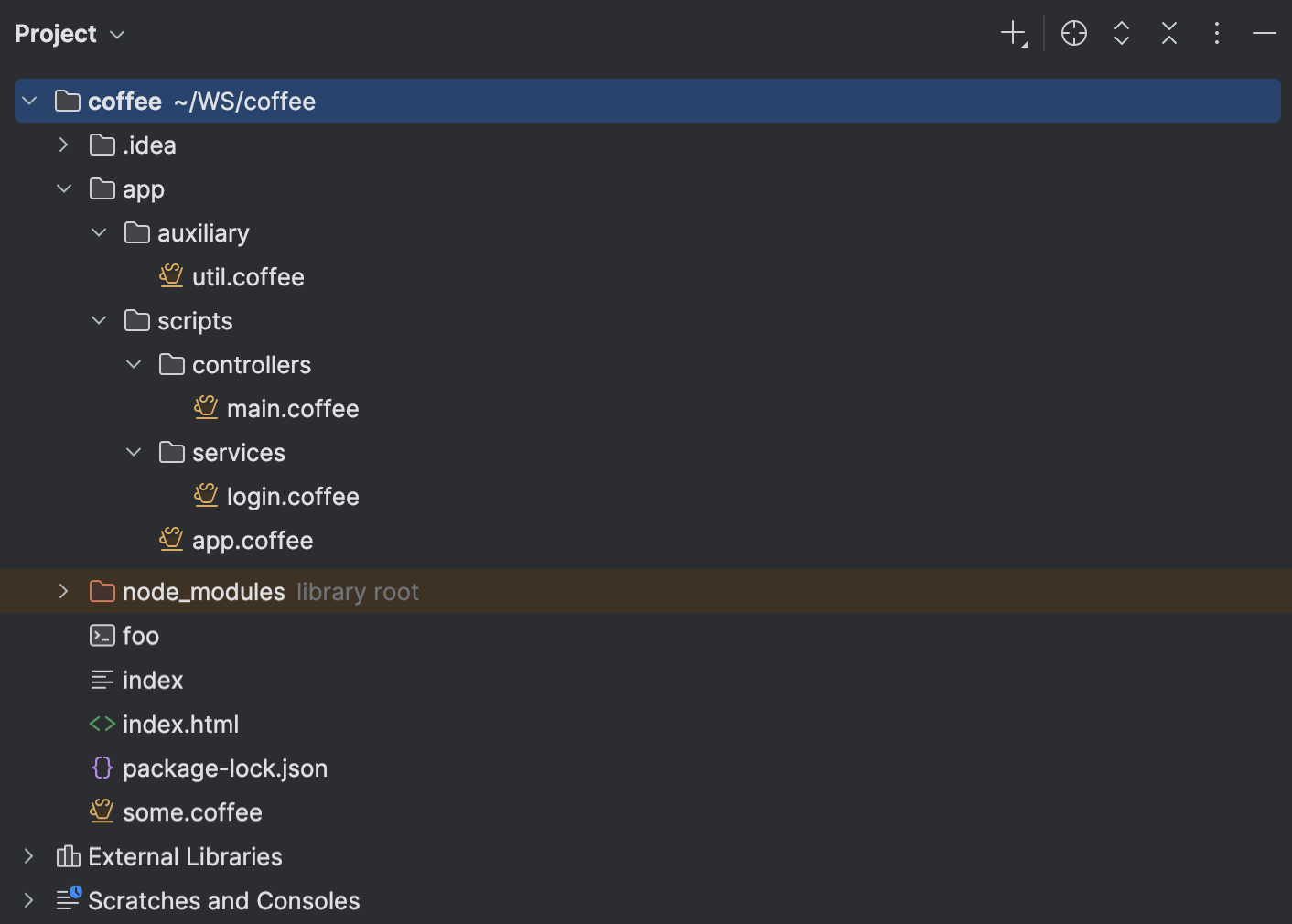
Task: Click the Collapse All icon
Action: [1169, 34]
